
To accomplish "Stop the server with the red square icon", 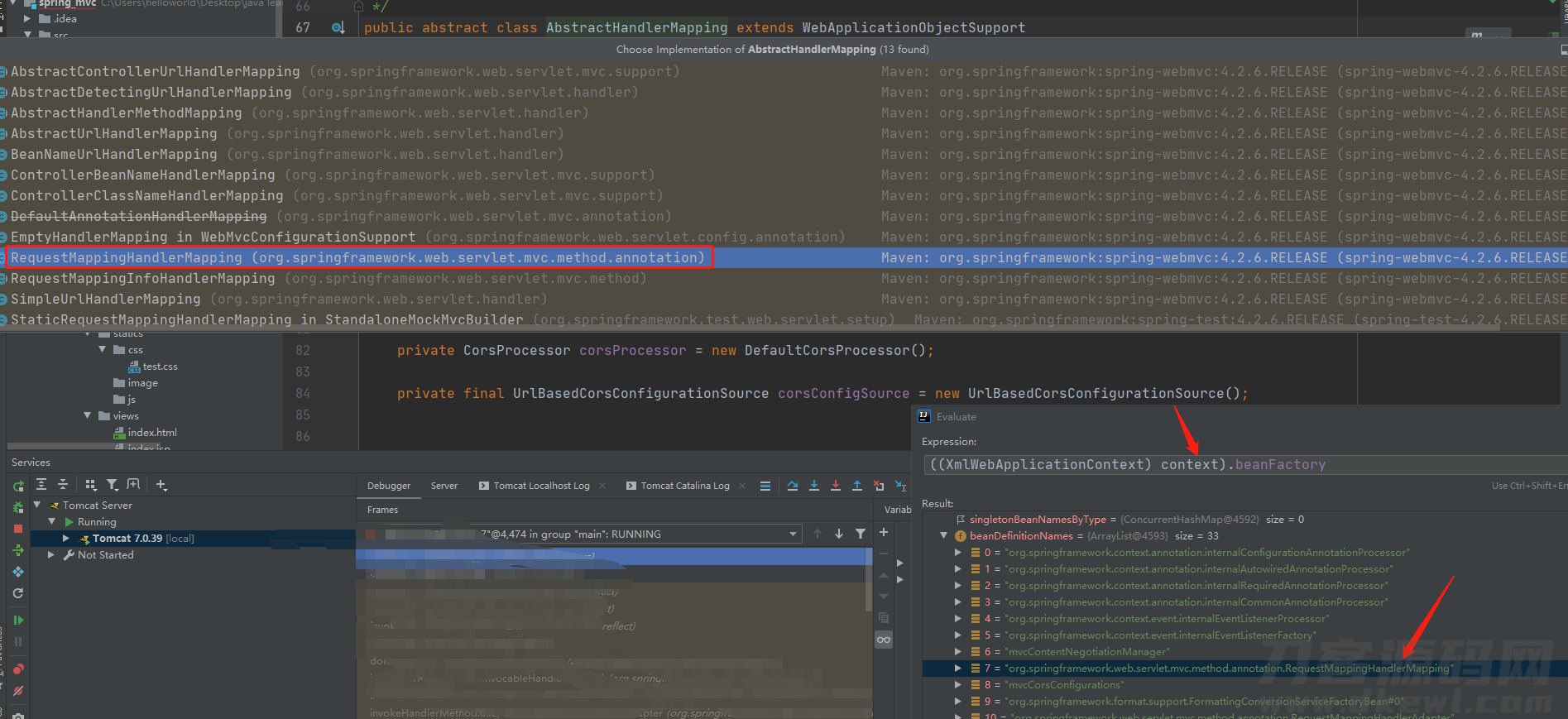I will 18,528.
